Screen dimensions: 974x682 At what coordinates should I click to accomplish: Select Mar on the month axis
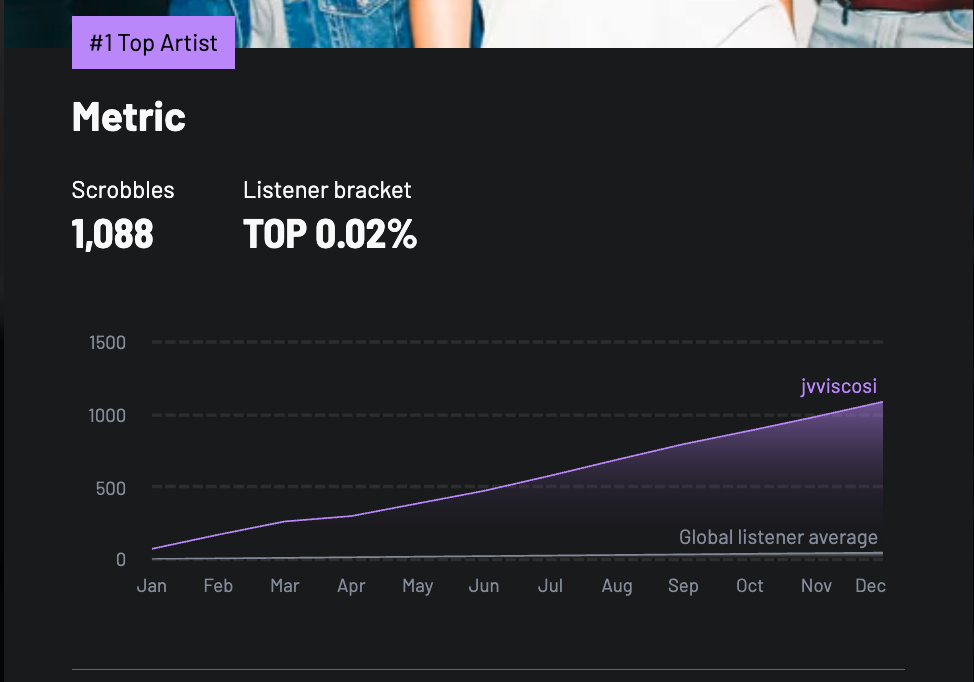(x=285, y=586)
